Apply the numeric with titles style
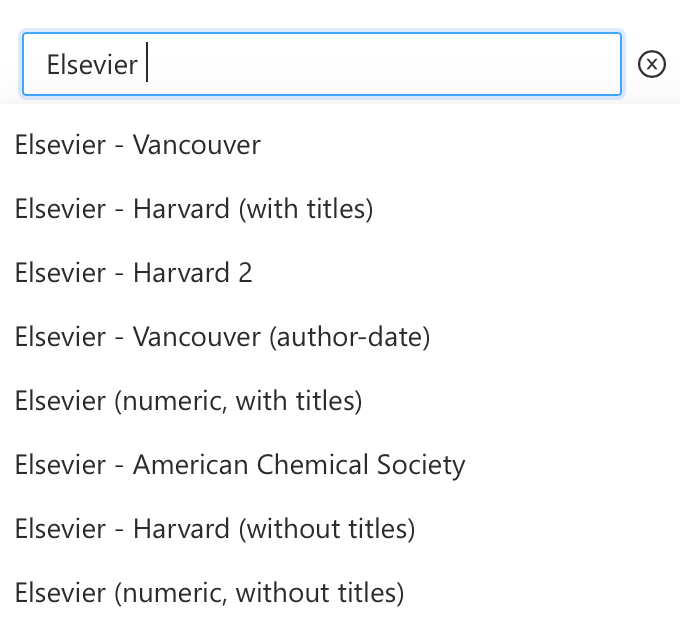The width and height of the screenshot is (680, 620). click(x=340, y=401)
